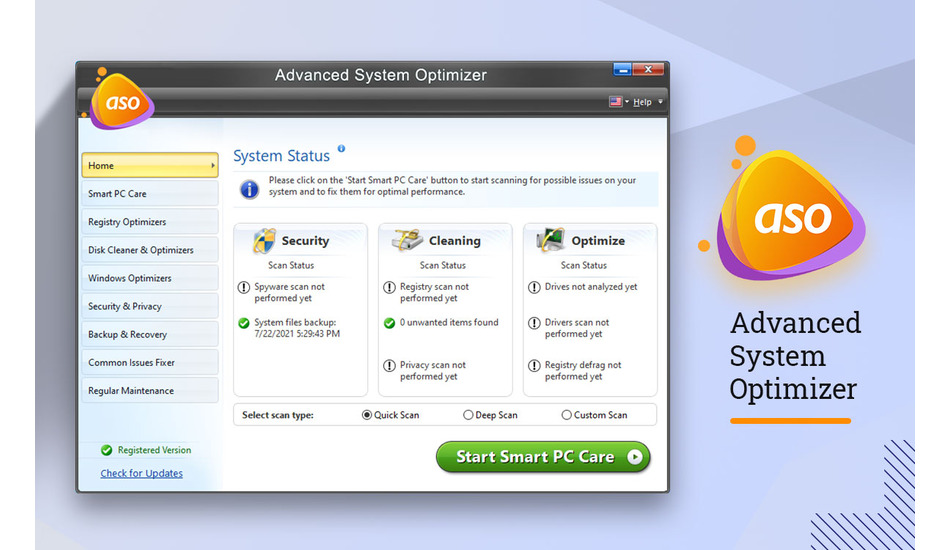Click the US flag language icon
The width and height of the screenshot is (950, 550).
coord(616,102)
